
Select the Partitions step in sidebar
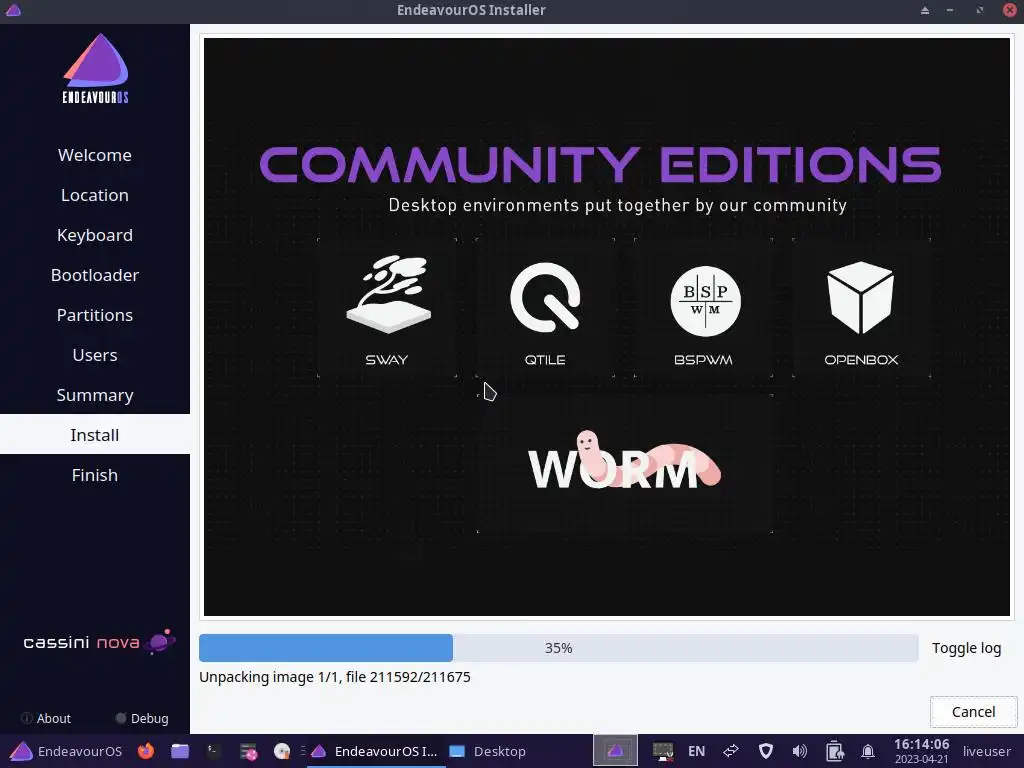pos(95,315)
